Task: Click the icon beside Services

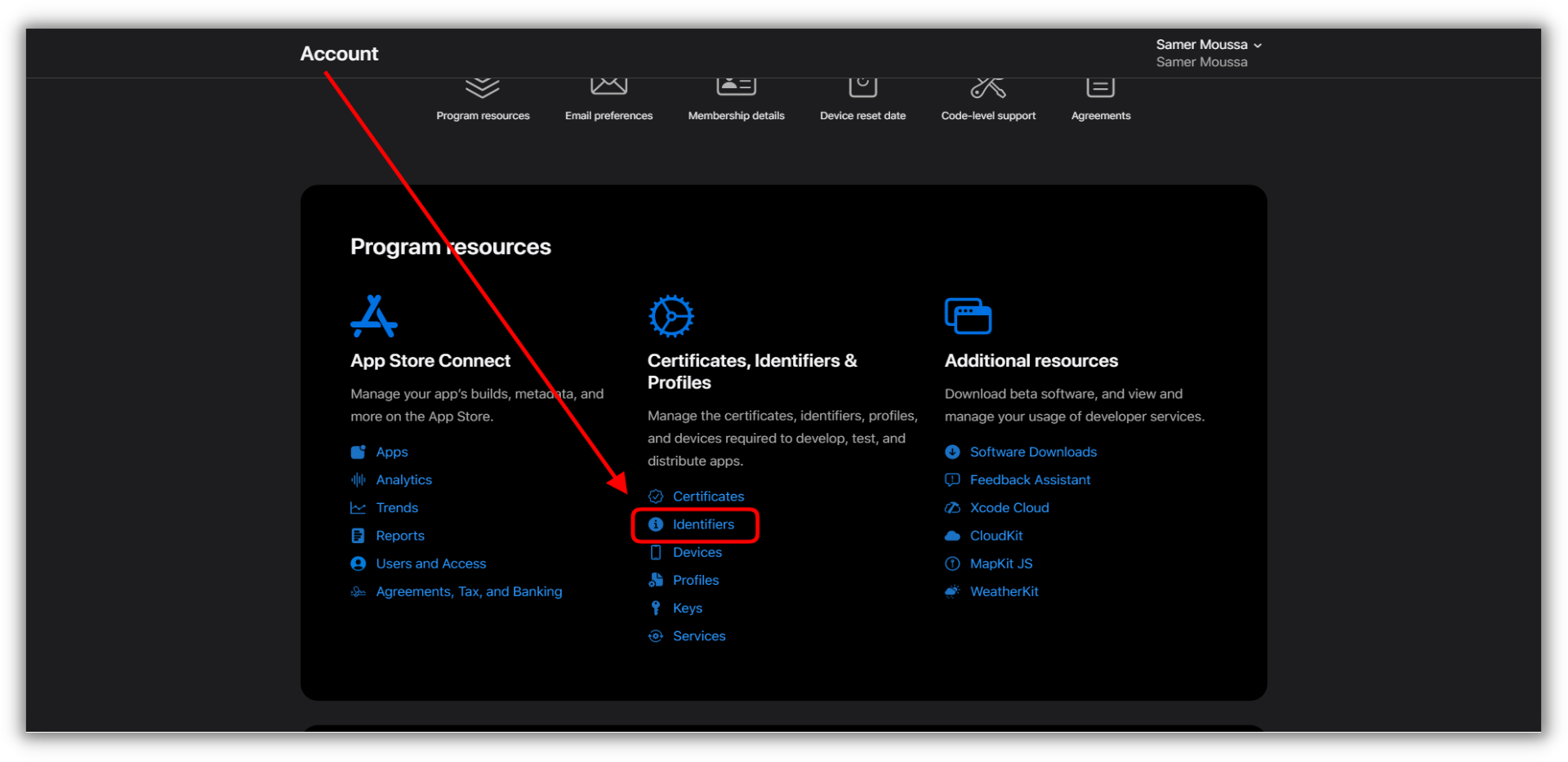Action: tap(656, 636)
